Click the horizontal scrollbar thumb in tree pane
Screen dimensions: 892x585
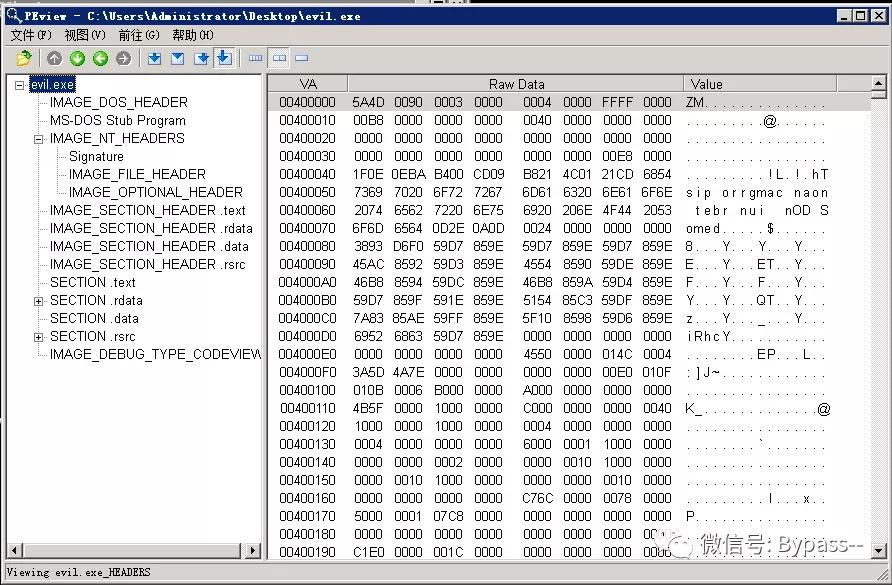(x=132, y=550)
